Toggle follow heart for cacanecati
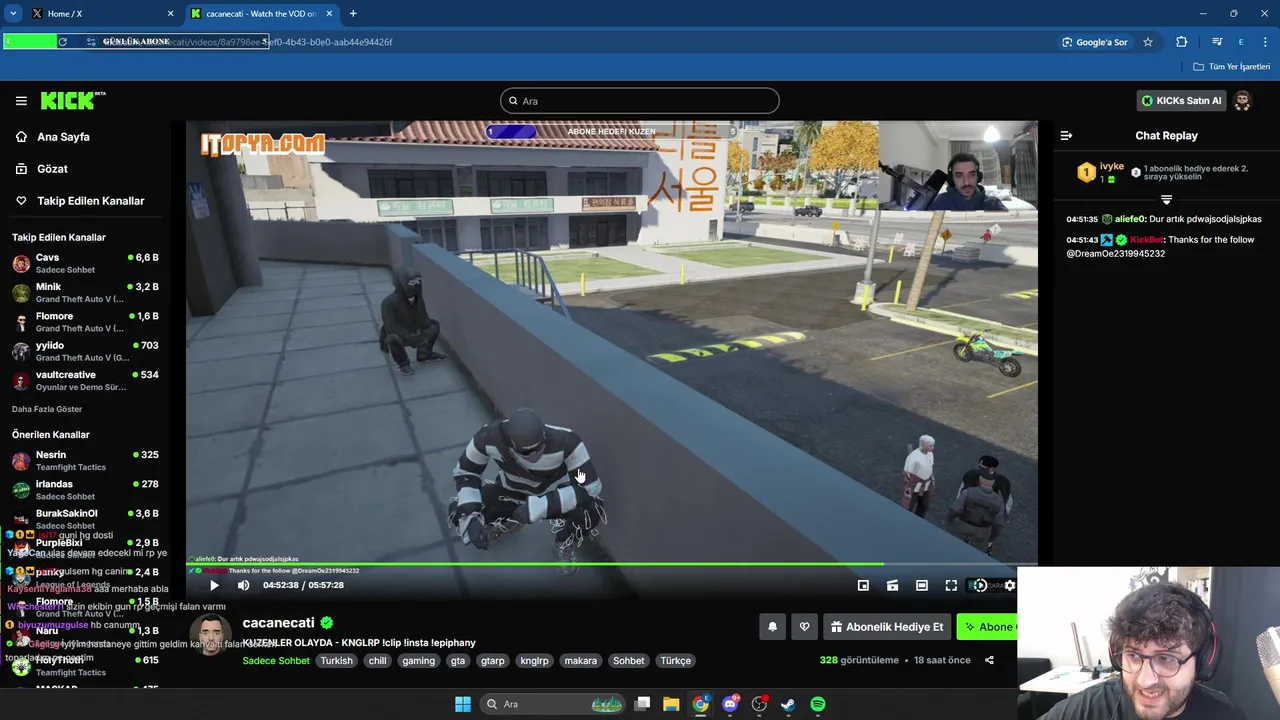 point(804,627)
